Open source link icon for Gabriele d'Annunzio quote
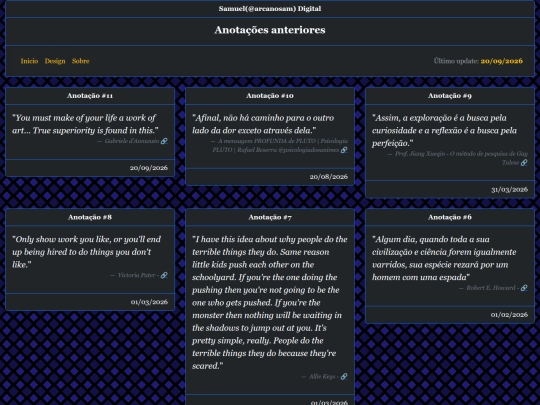The height and width of the screenshot is (405, 540). click(164, 141)
